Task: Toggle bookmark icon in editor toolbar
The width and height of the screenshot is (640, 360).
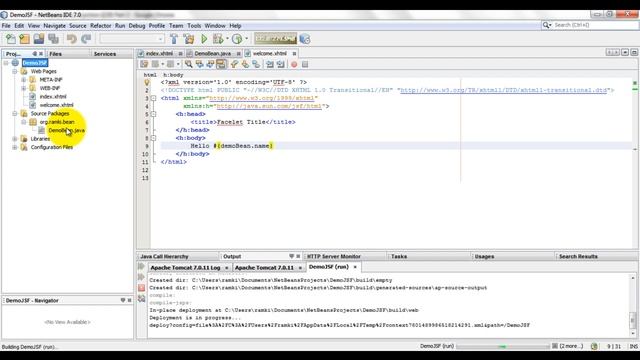Action: tap(256, 64)
